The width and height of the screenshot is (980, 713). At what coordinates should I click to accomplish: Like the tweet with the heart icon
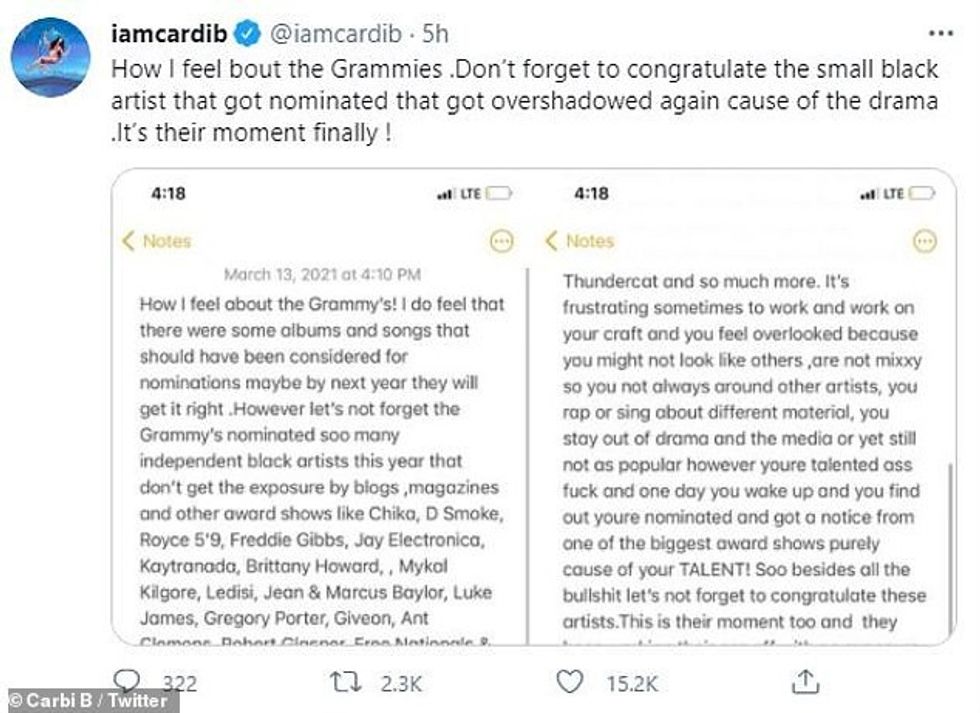point(569,683)
